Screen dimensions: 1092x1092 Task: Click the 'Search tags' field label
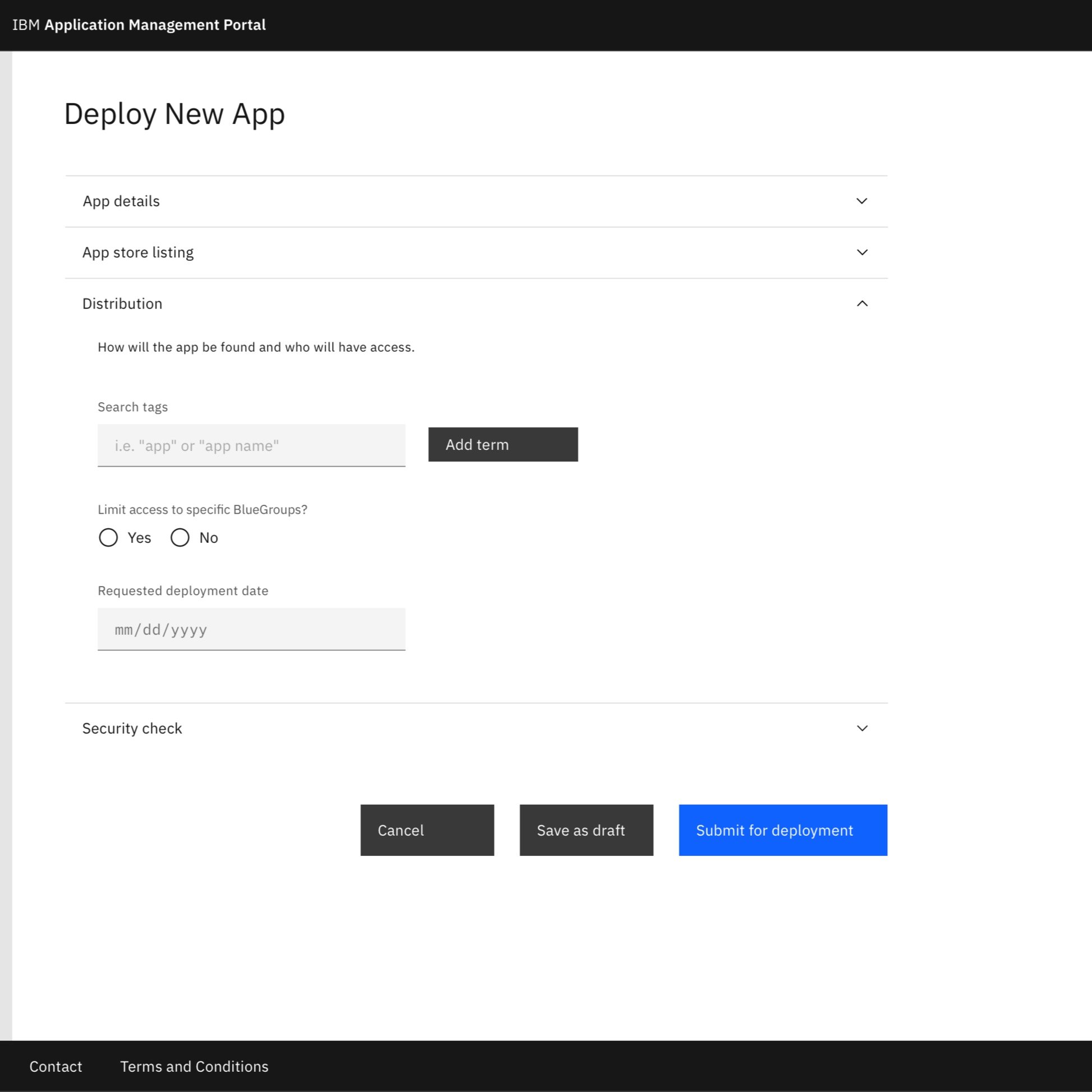coord(133,407)
